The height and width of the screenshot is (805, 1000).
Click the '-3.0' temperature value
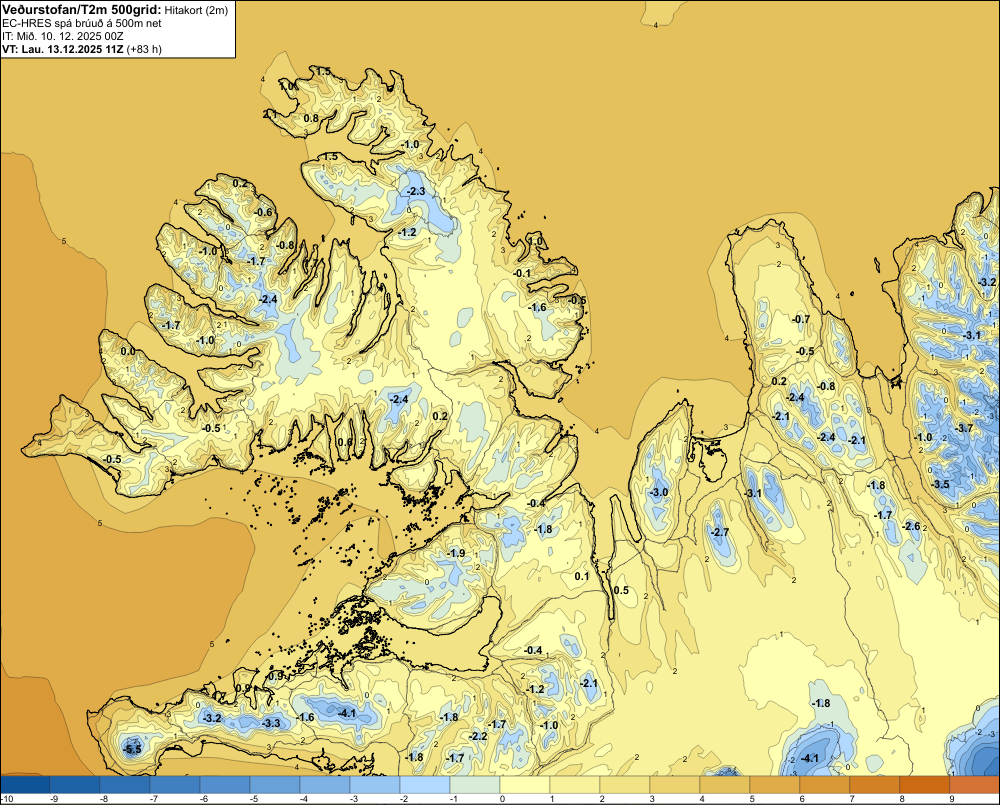pyautogui.click(x=659, y=492)
